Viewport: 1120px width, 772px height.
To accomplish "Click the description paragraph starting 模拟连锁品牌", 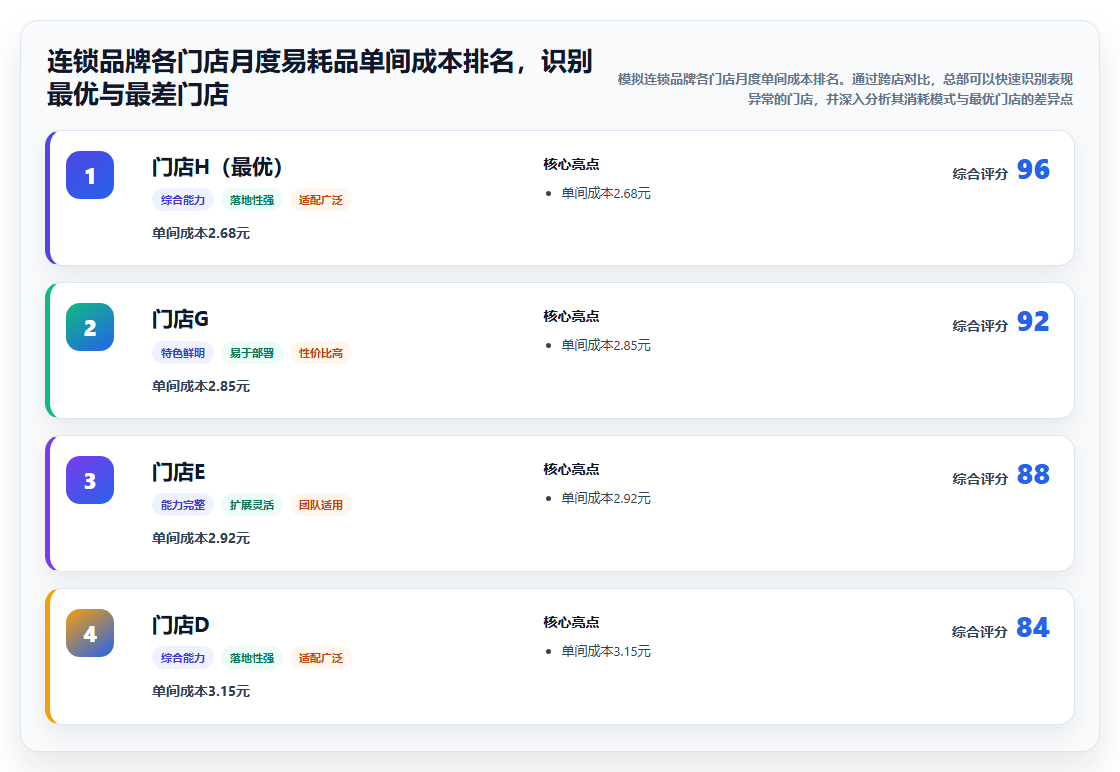I will click(844, 89).
